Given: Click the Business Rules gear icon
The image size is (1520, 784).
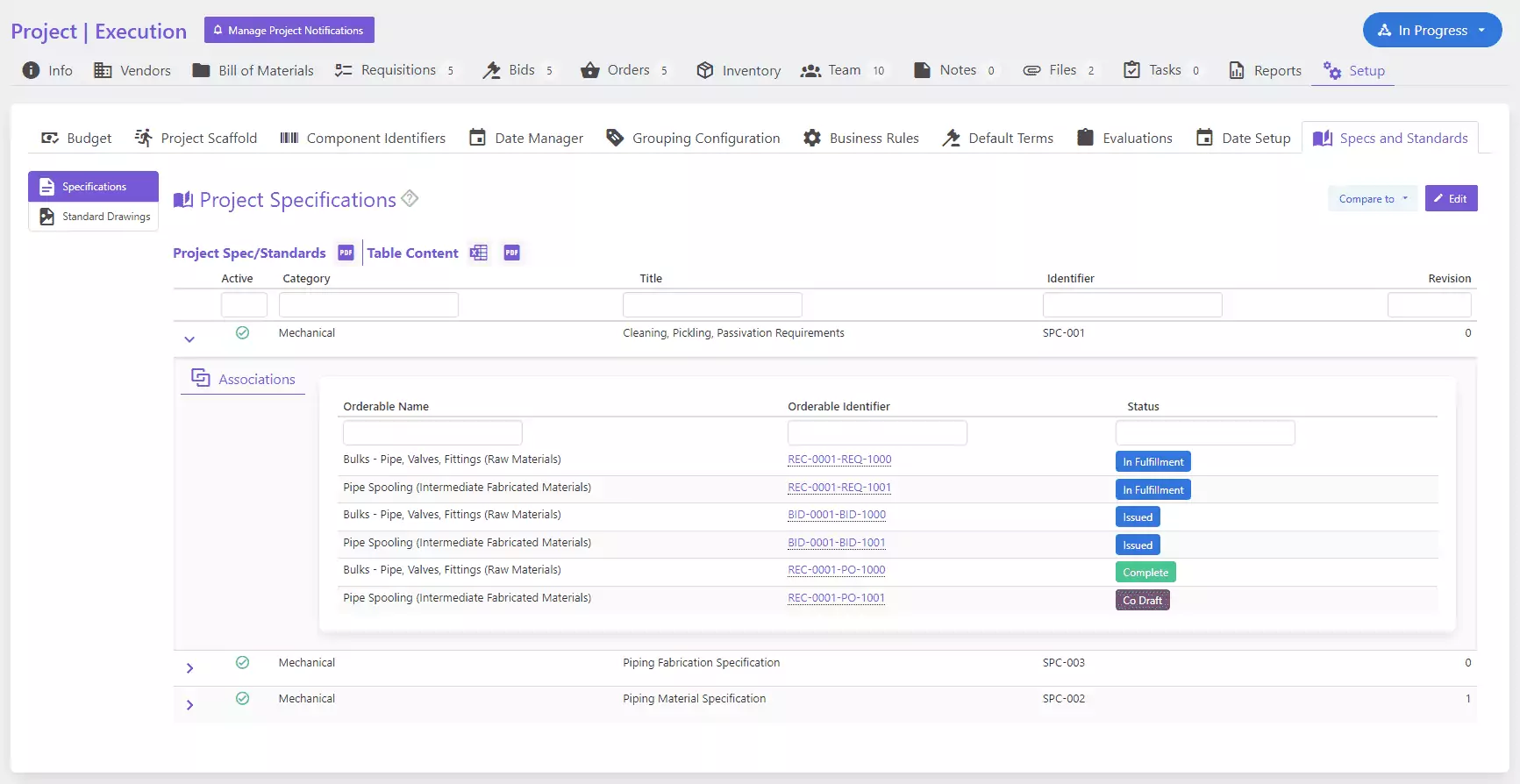Looking at the screenshot, I should [x=812, y=138].
